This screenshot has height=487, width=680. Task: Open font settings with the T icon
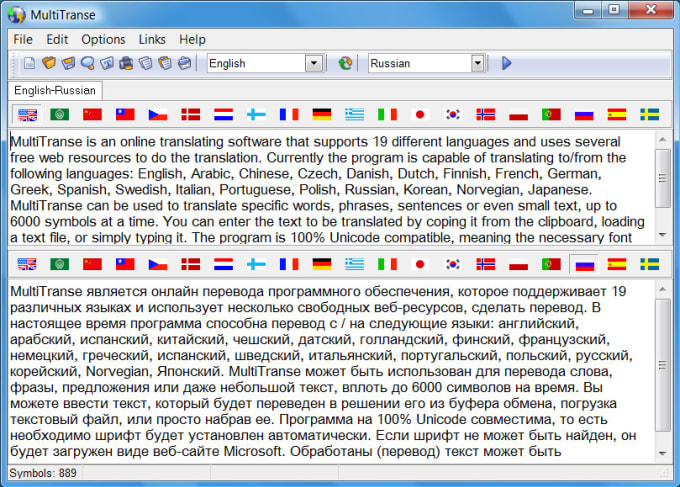(x=107, y=63)
